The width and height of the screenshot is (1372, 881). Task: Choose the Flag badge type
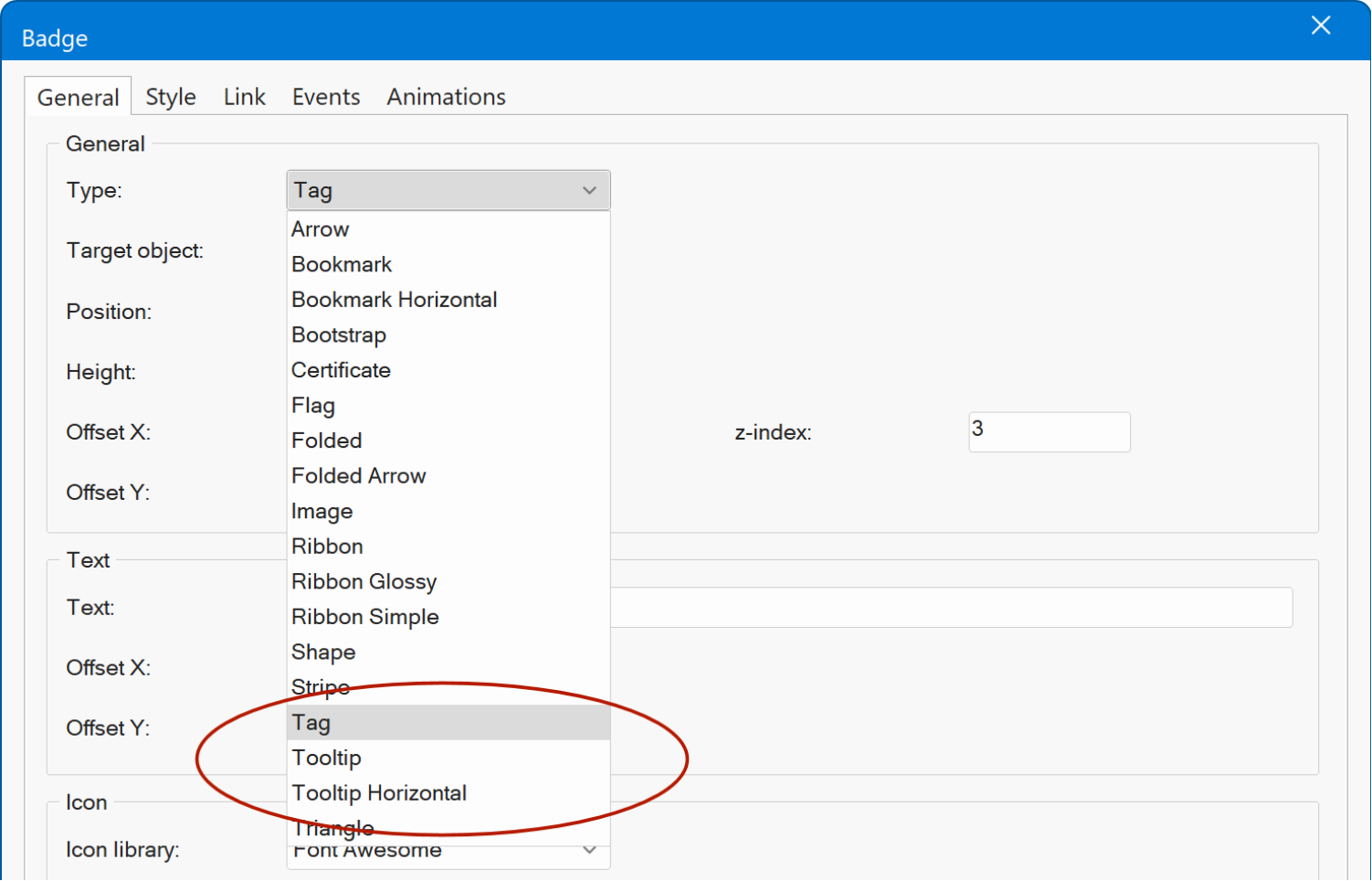click(x=313, y=405)
